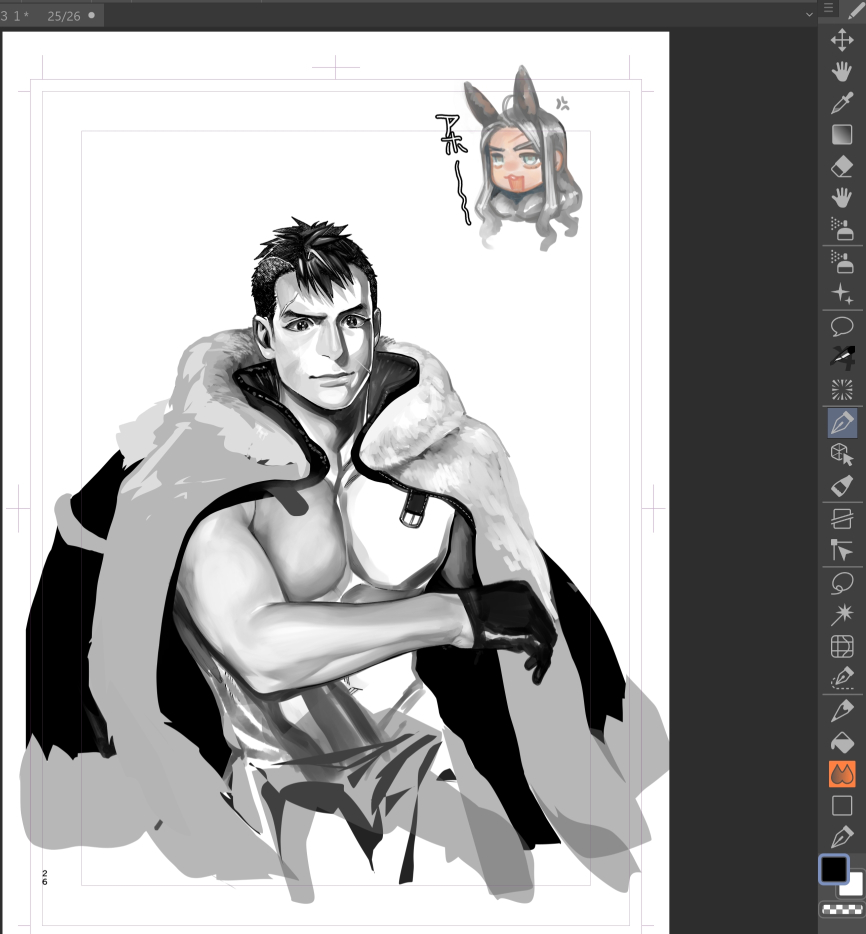Select the radial focus lines tool
866x934 pixels.
pyautogui.click(x=842, y=390)
